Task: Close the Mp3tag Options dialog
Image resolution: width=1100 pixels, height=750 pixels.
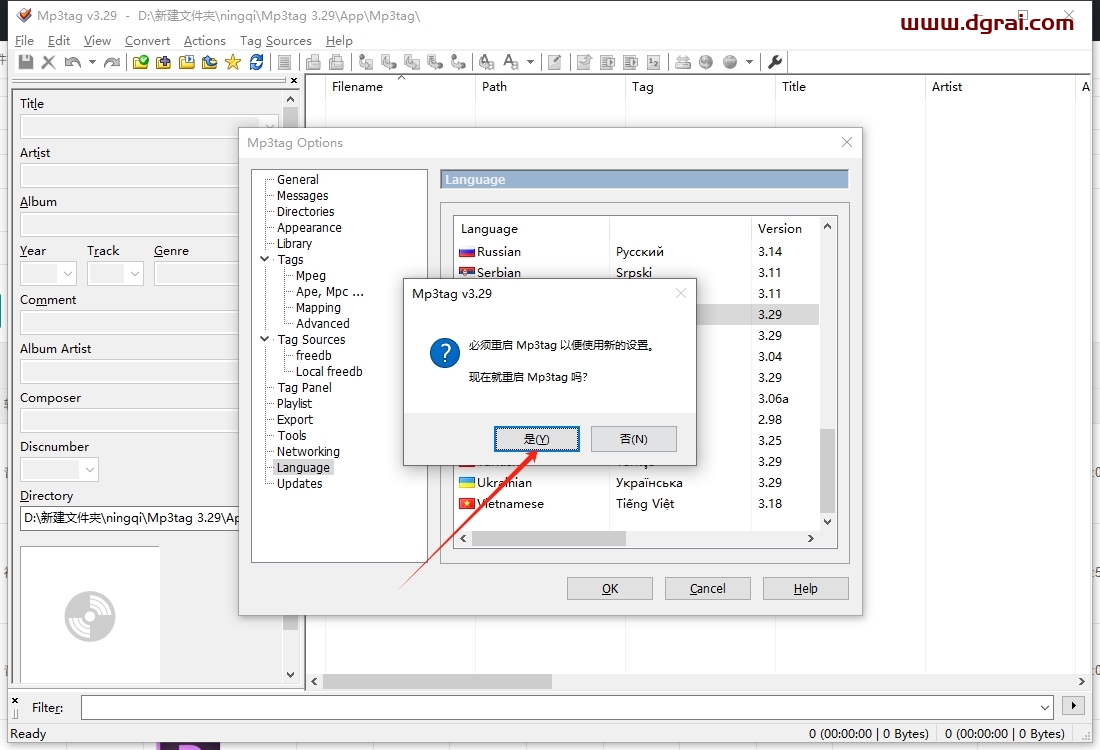Action: [x=847, y=142]
